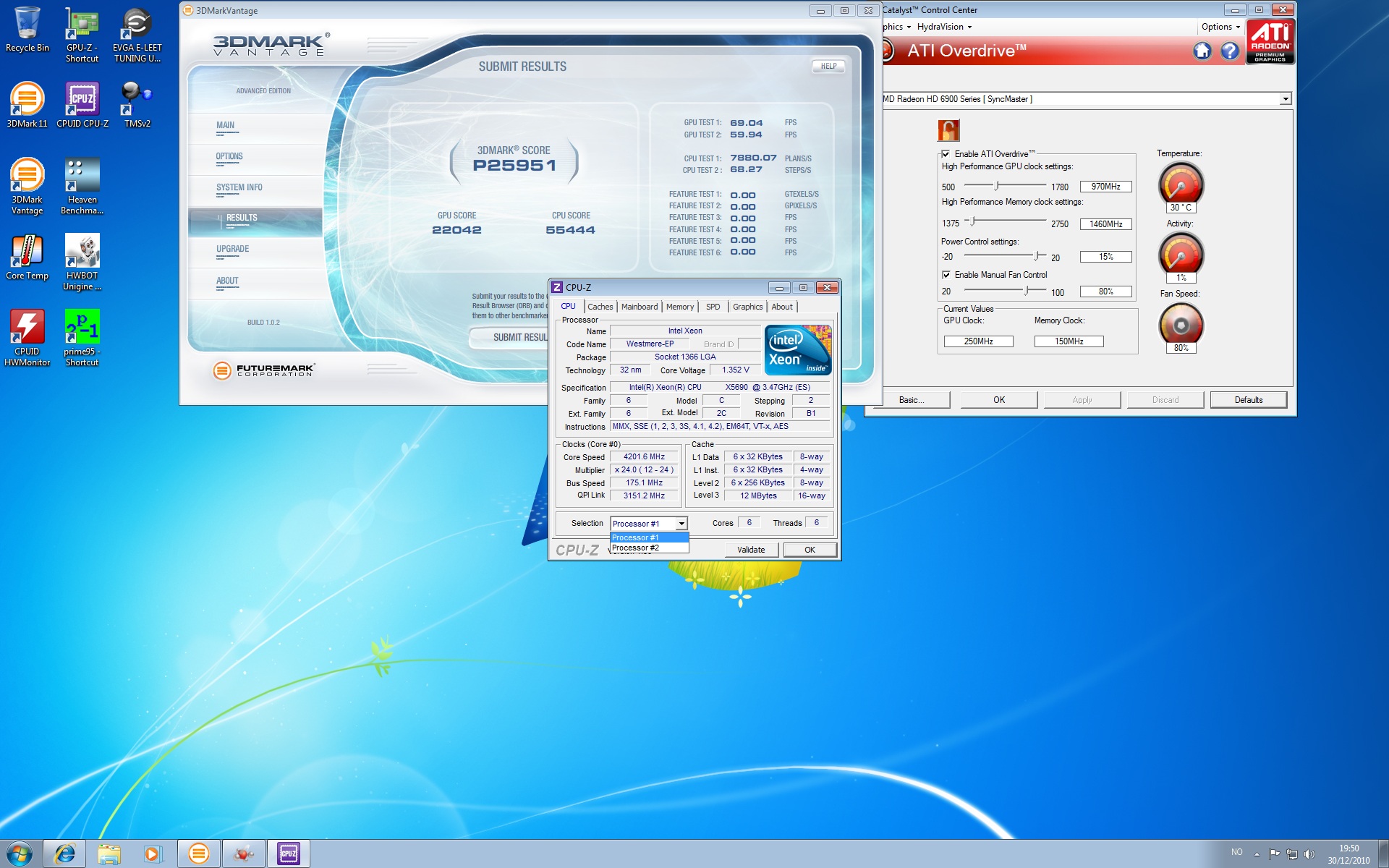The height and width of the screenshot is (868, 1389).
Task: Click the 1460MHz memory clock value field
Action: 1105,224
